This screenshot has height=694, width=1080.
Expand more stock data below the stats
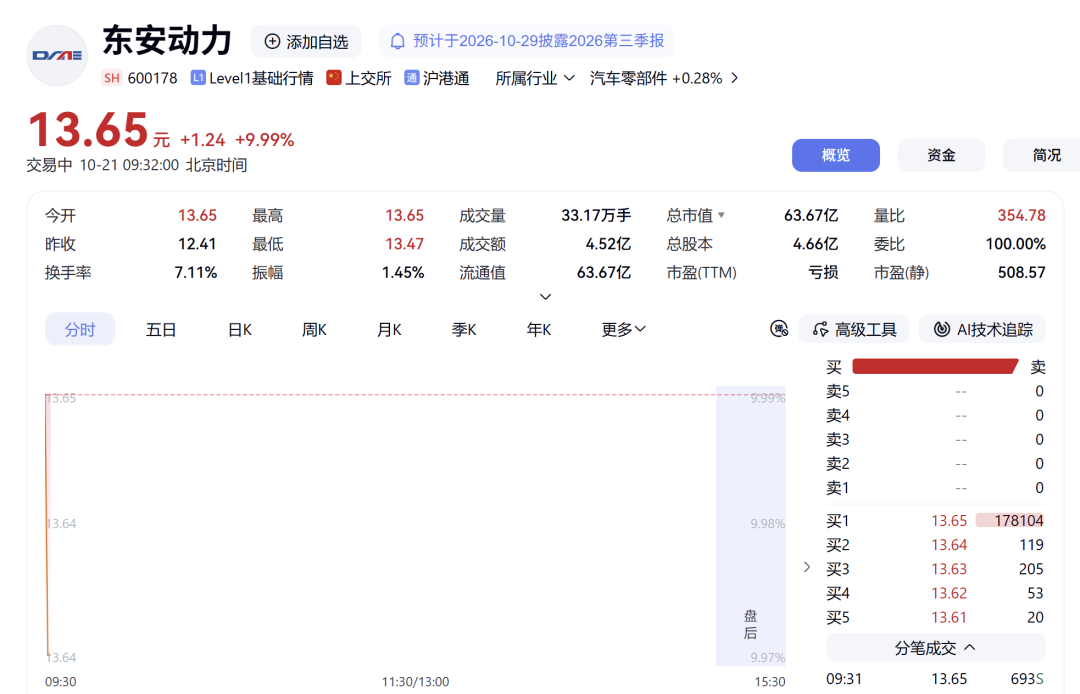[x=546, y=297]
